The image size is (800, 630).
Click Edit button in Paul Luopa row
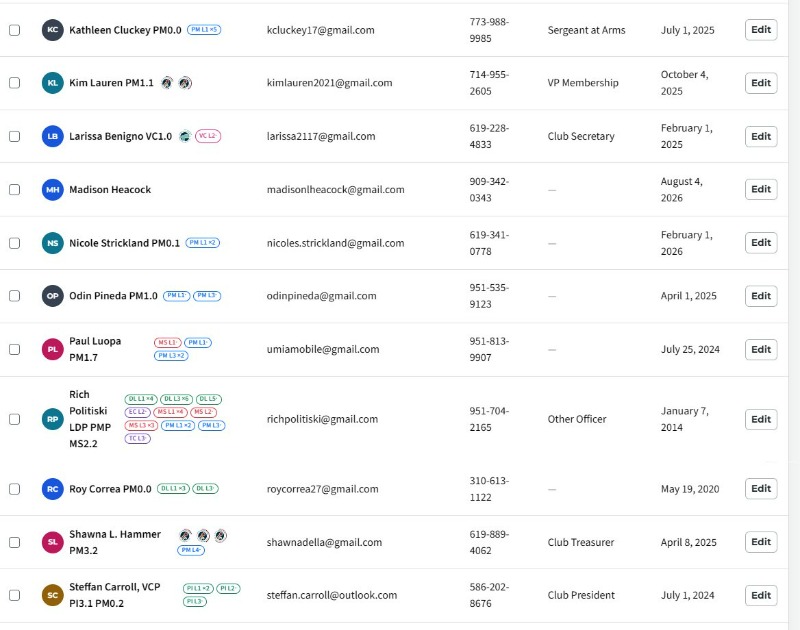[x=761, y=349]
